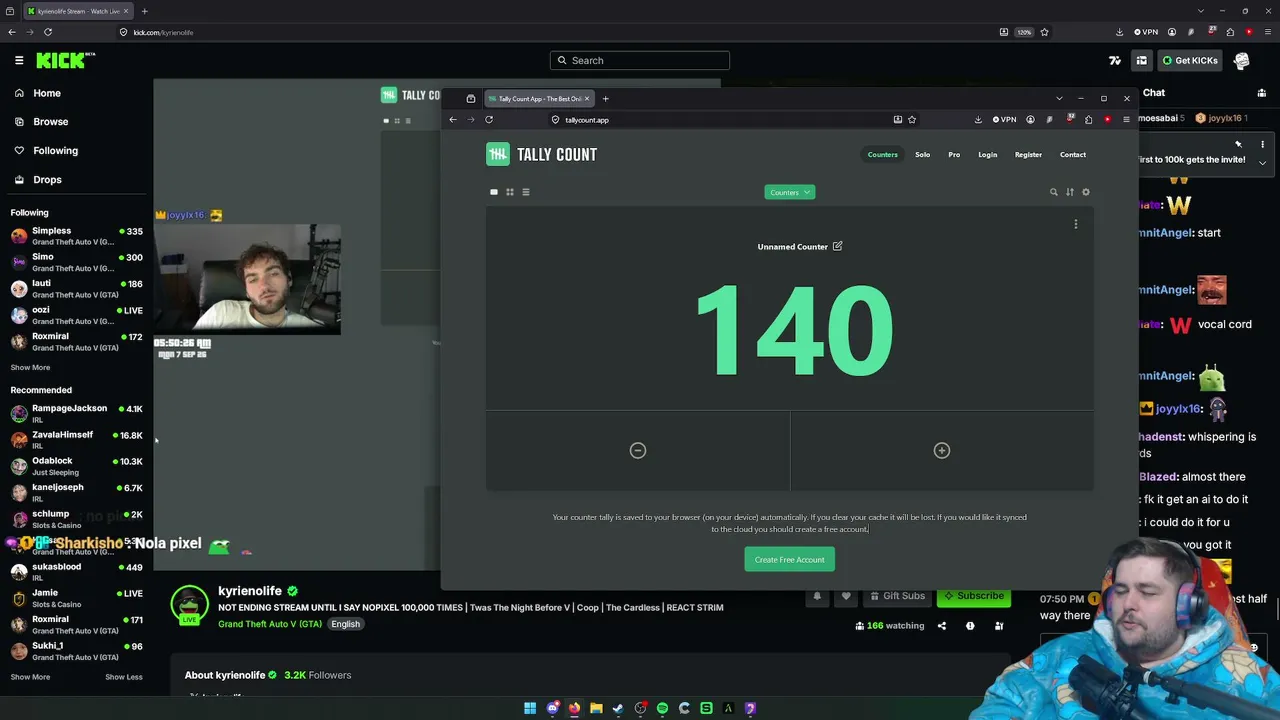Click the plus increment button on the counter

pos(942,450)
